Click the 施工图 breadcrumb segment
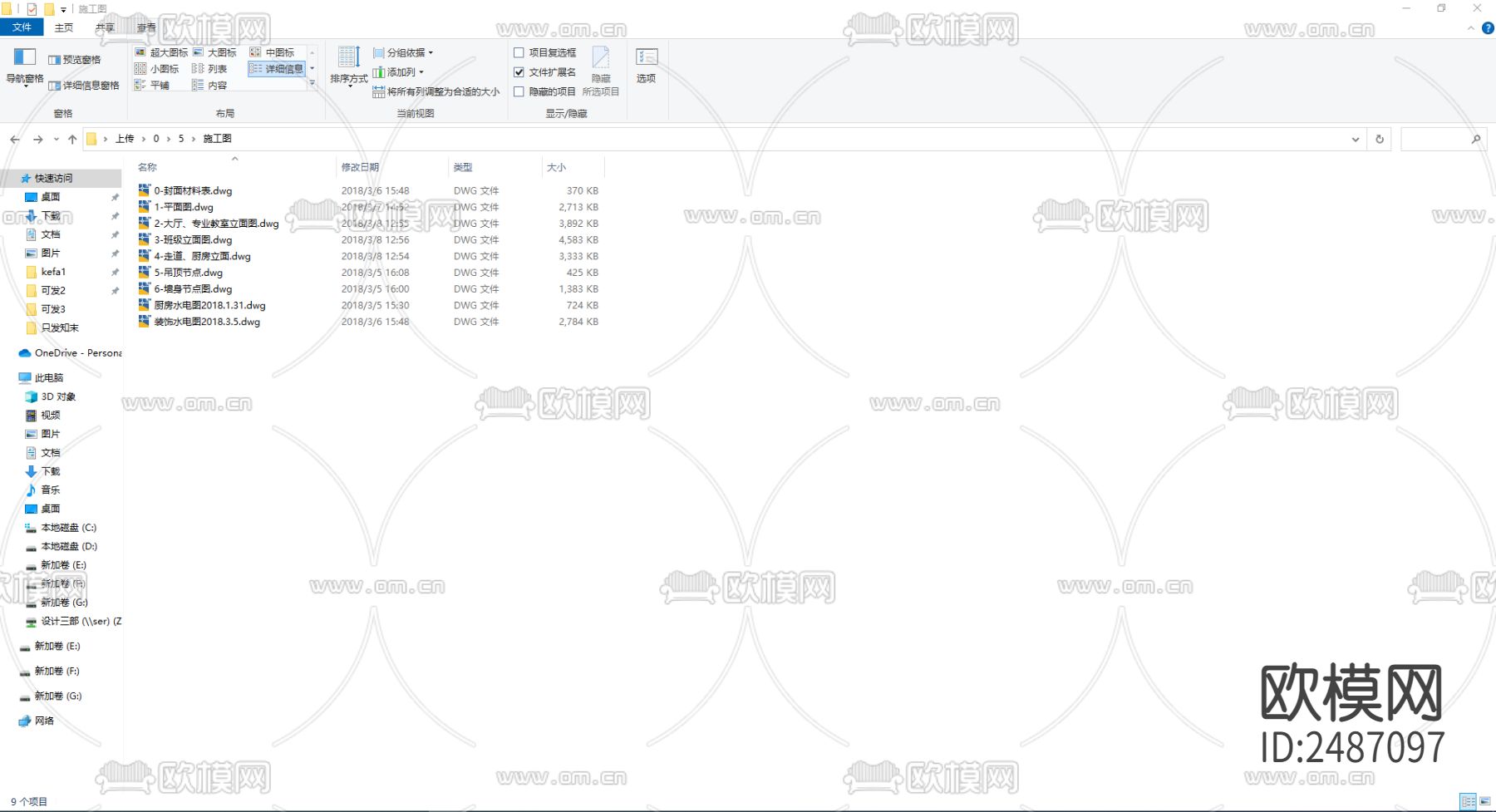This screenshot has width=1496, height=812. [218, 139]
